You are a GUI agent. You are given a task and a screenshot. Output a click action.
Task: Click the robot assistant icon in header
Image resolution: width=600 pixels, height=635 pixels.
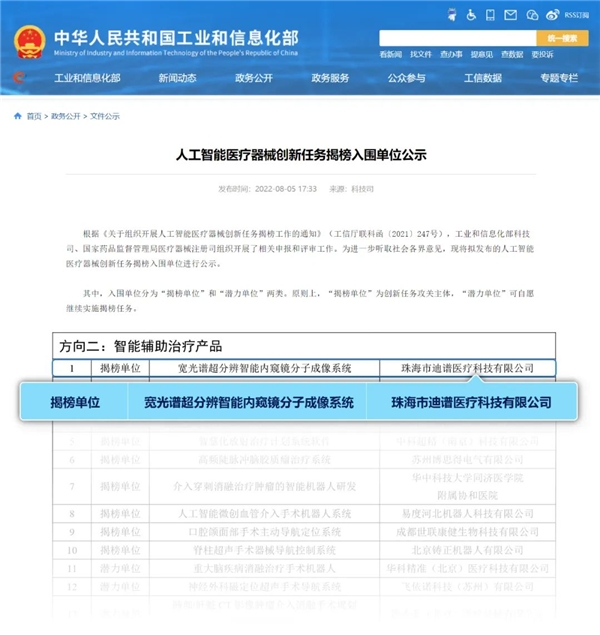[x=452, y=15]
